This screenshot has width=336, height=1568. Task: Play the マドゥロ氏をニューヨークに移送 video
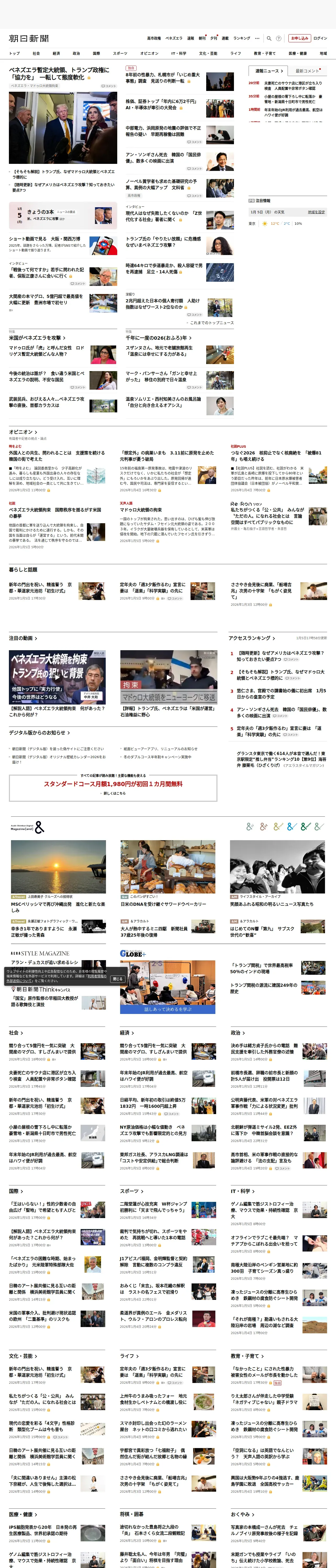tap(168, 677)
